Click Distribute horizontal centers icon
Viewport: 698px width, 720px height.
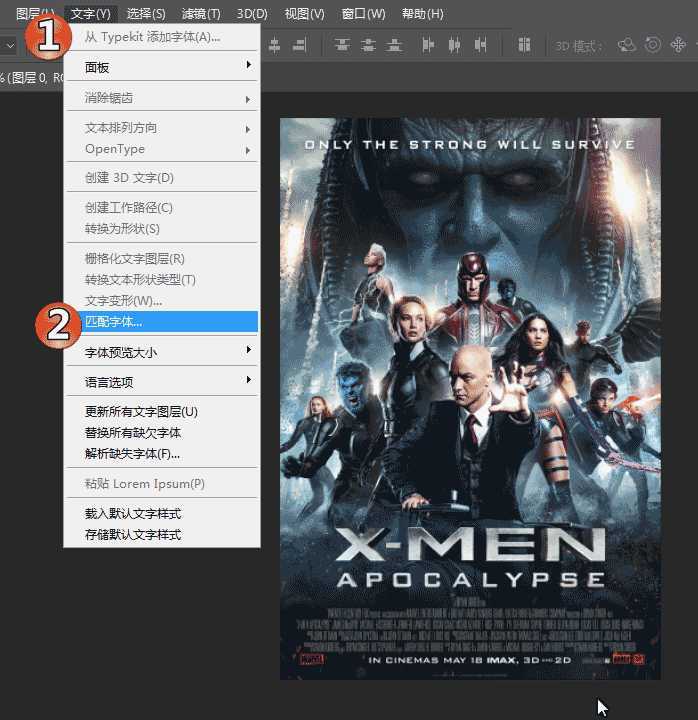click(x=455, y=45)
